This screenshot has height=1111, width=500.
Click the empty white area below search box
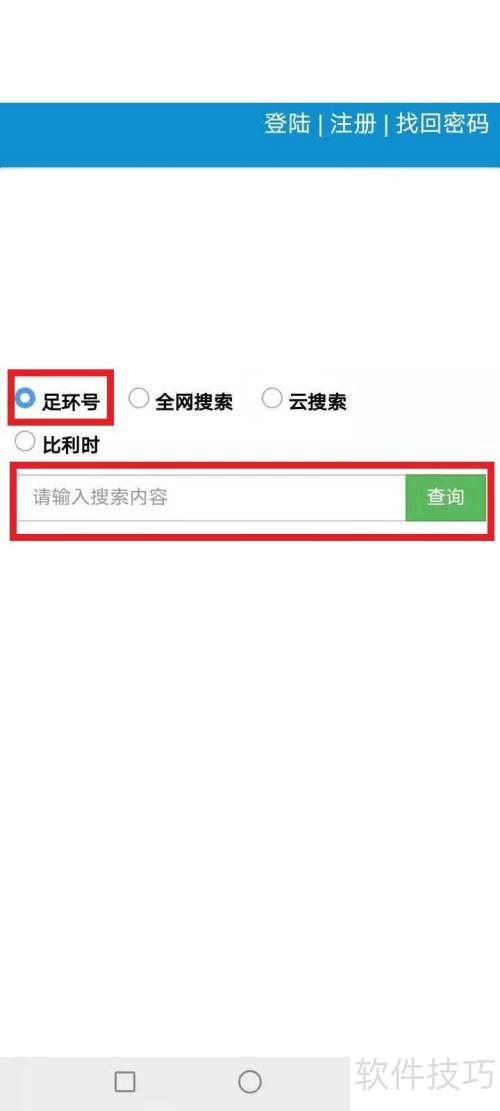(250, 779)
